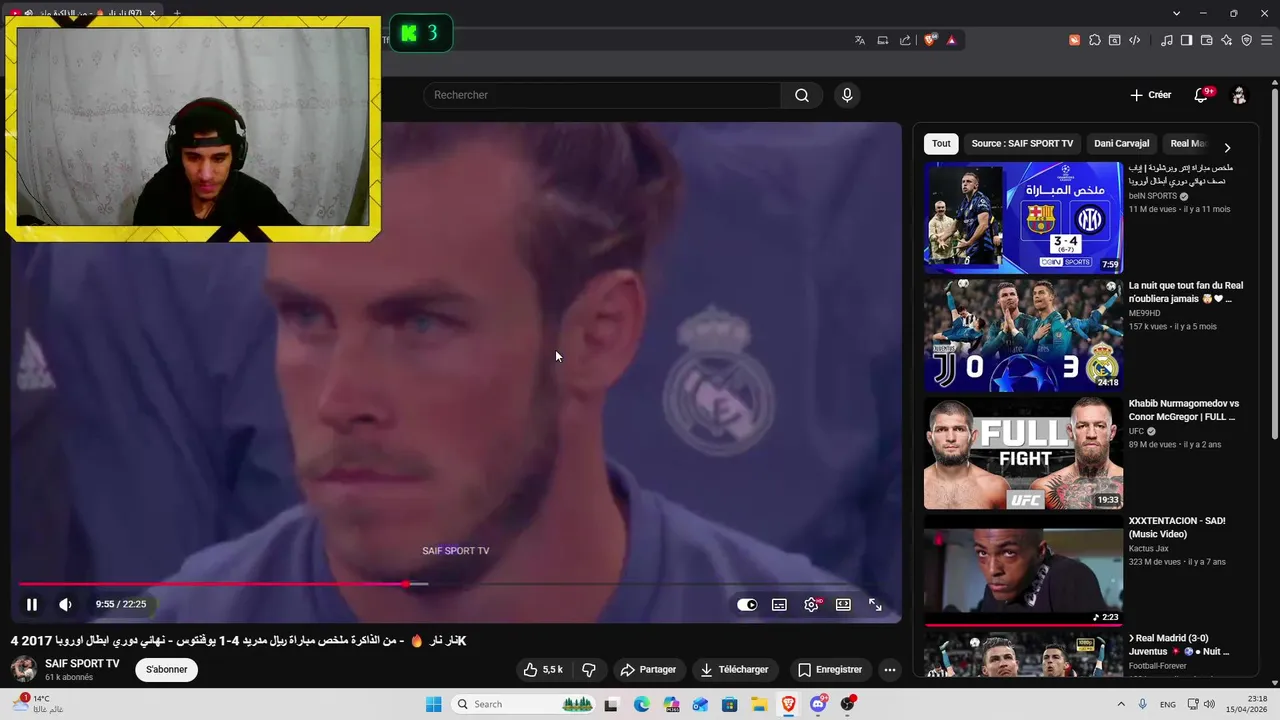Pause the video with the pause button
This screenshot has height=720, width=1280.
point(32,604)
